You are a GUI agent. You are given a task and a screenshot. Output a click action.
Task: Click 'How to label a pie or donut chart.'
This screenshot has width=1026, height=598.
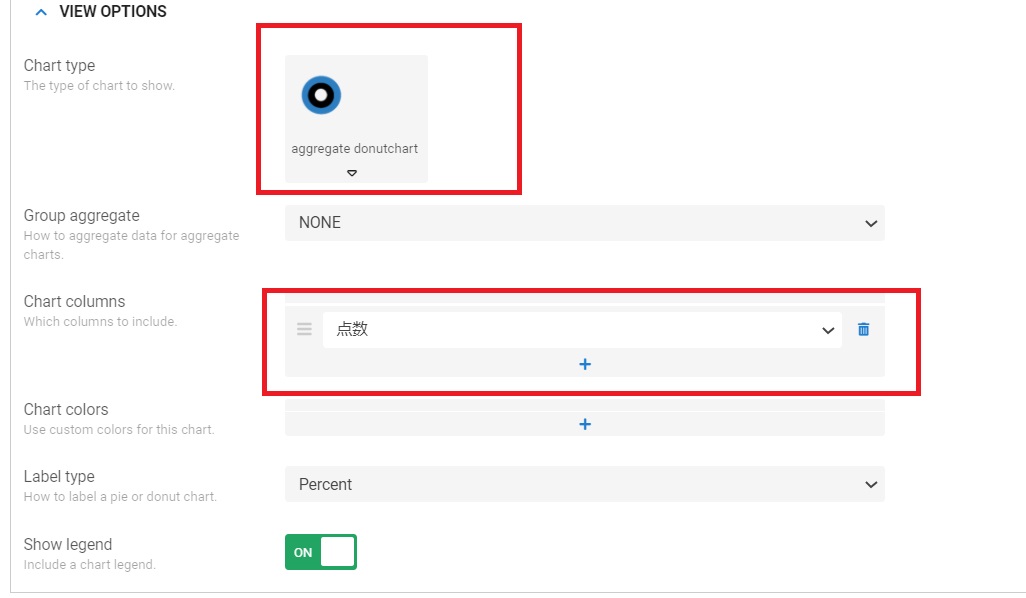point(120,497)
